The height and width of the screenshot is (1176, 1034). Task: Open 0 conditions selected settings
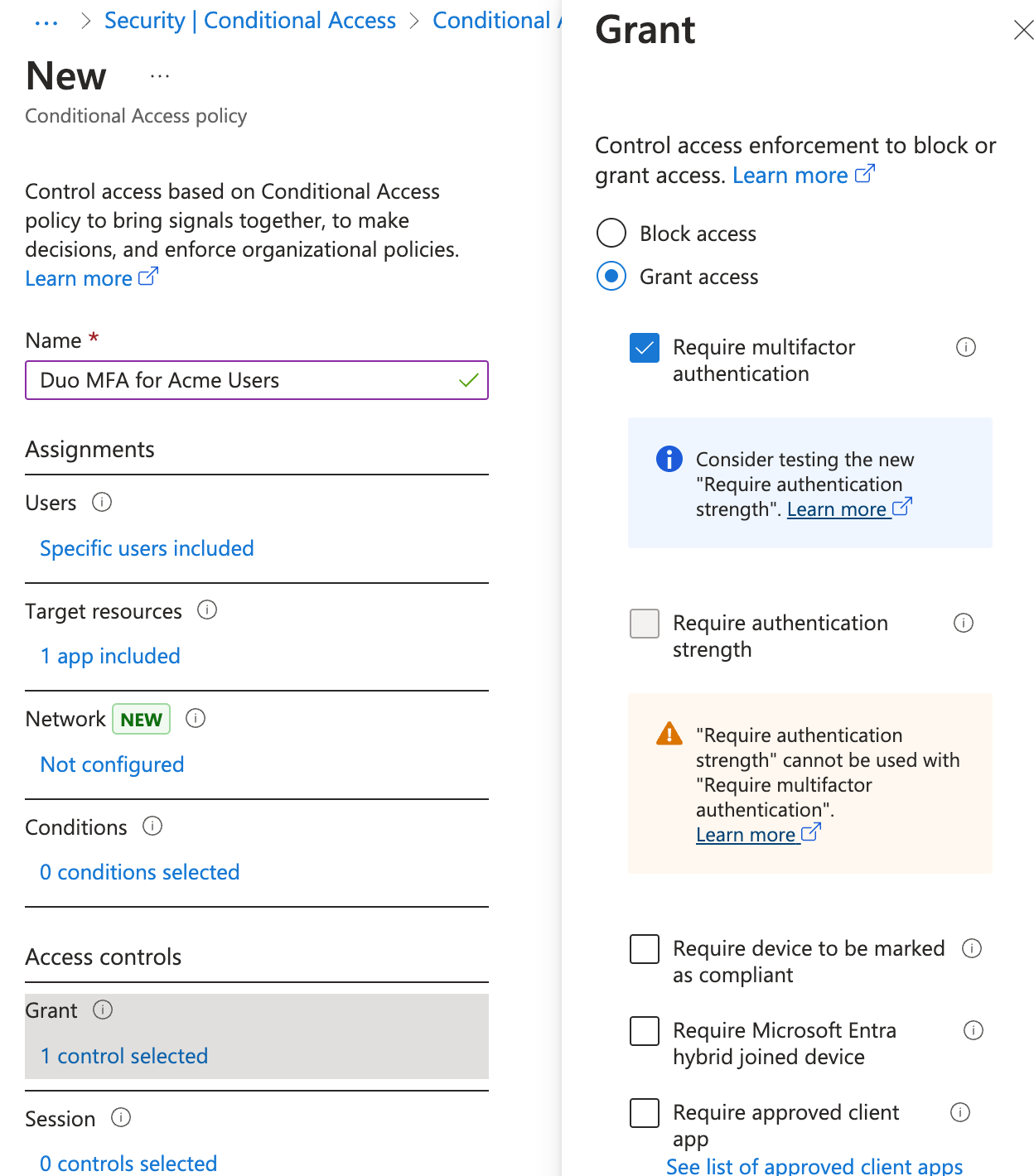[x=140, y=872]
